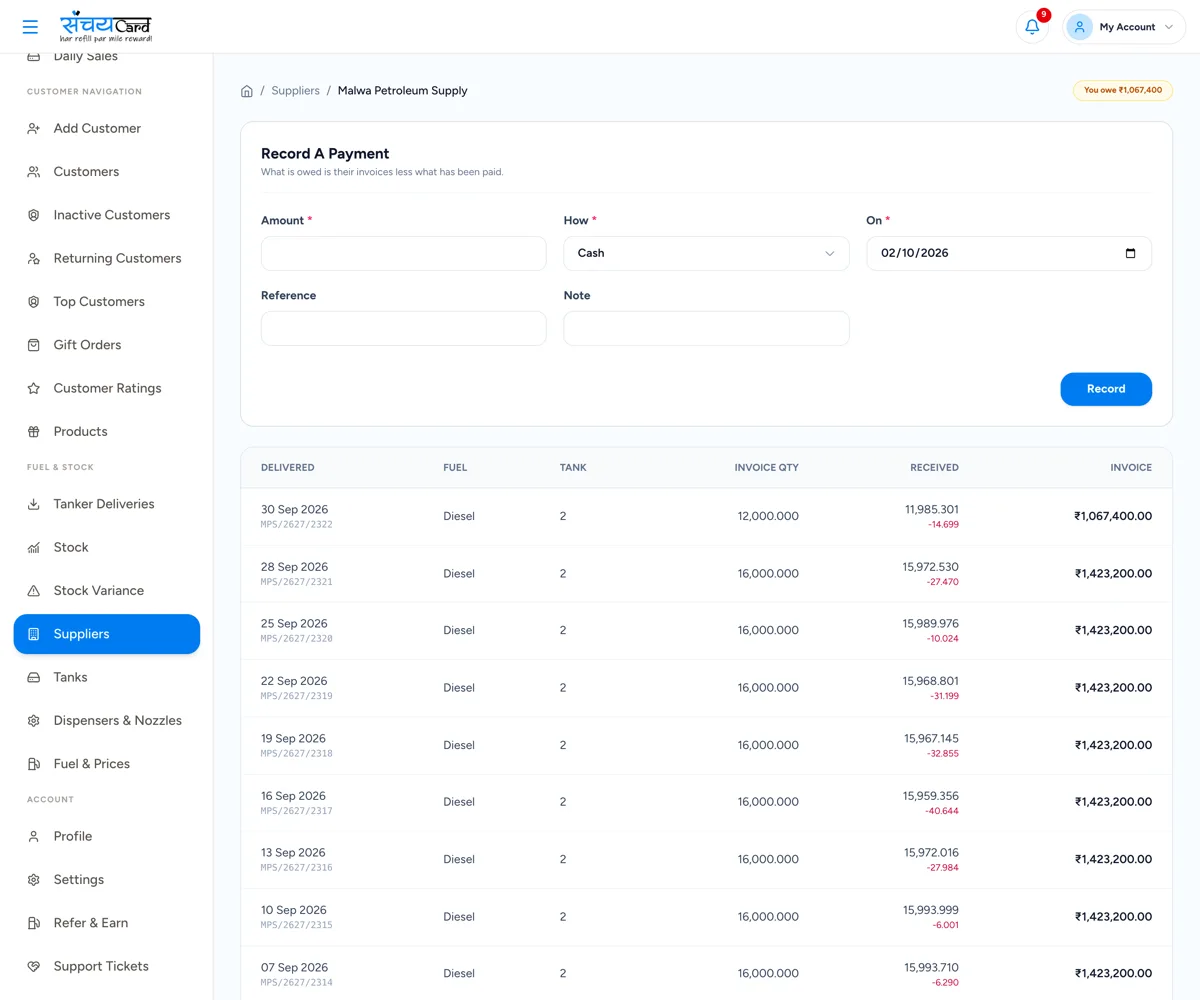Focus the Amount input field
Image resolution: width=1200 pixels, height=1000 pixels.
[404, 253]
